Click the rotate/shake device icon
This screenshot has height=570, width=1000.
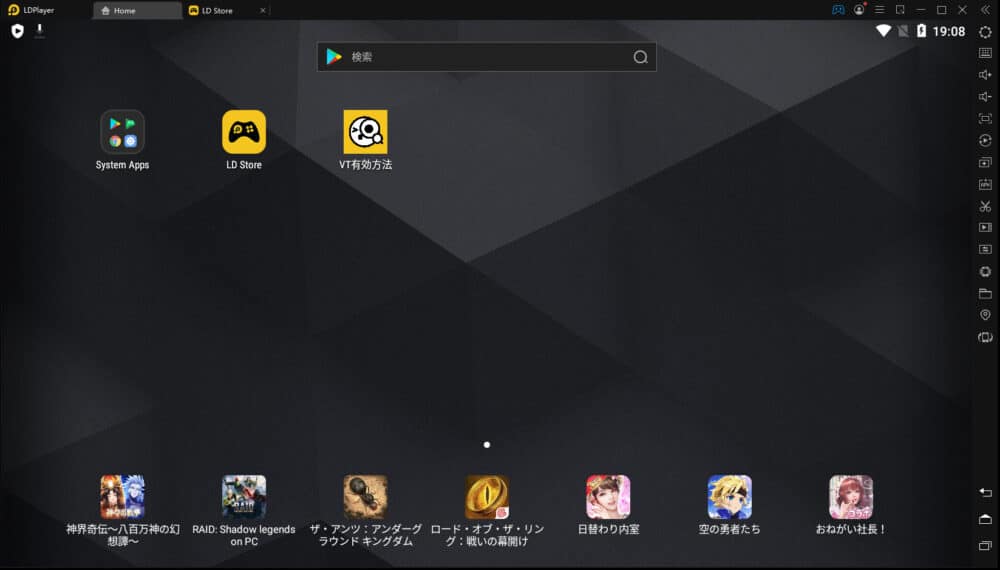985,337
